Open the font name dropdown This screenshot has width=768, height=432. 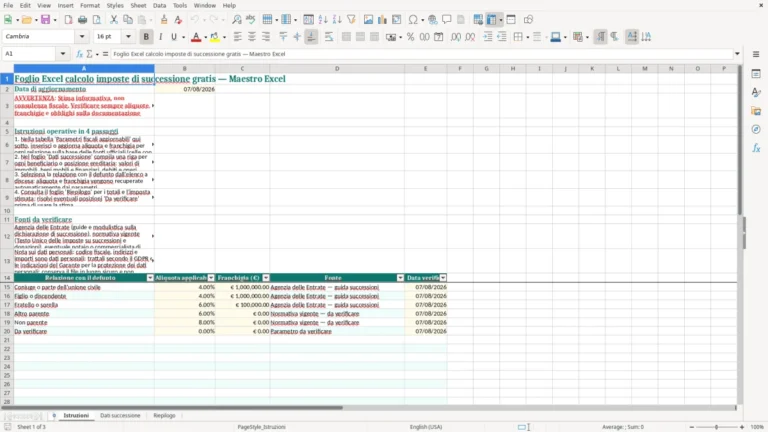point(82,36)
